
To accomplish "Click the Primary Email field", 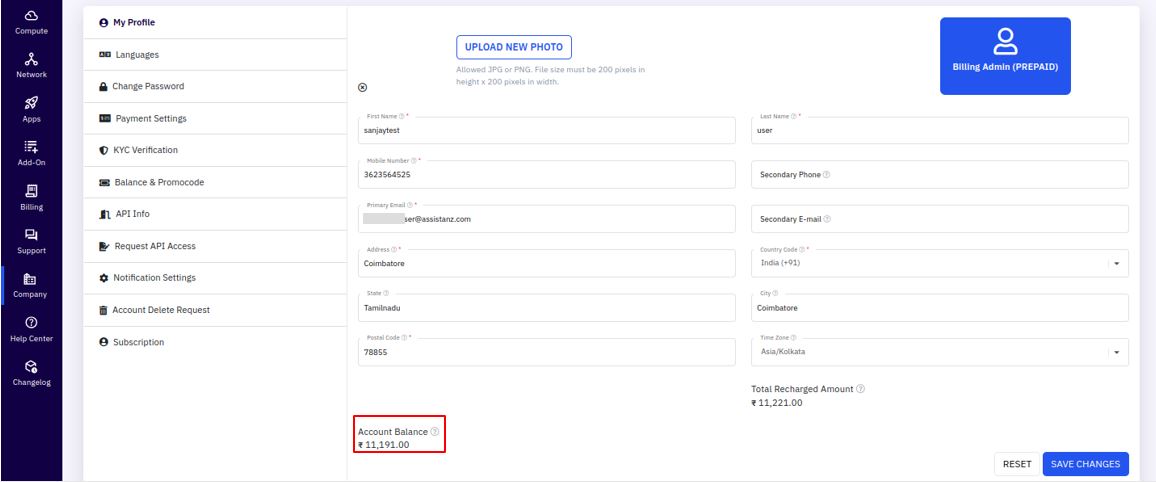I will pos(546,219).
